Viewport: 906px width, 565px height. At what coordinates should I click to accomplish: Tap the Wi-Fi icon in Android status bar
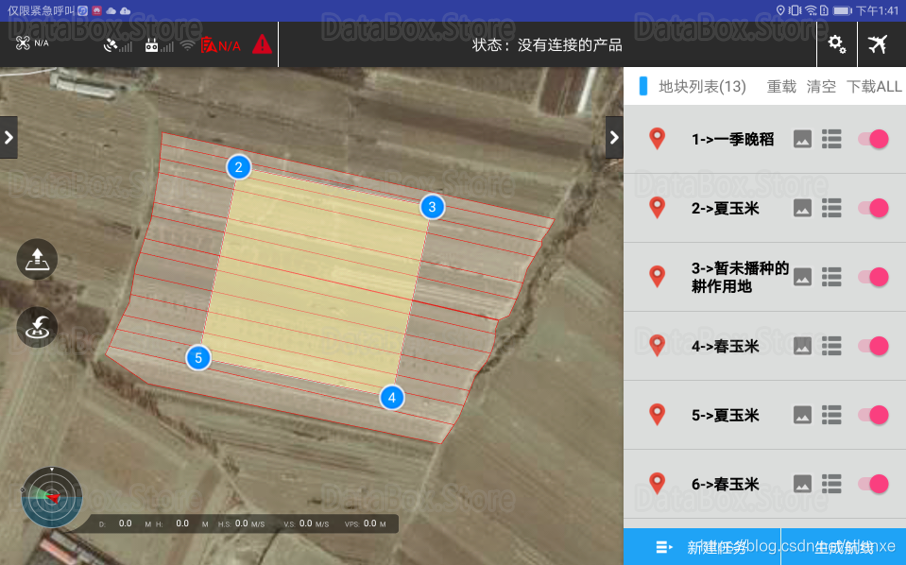[x=811, y=10]
